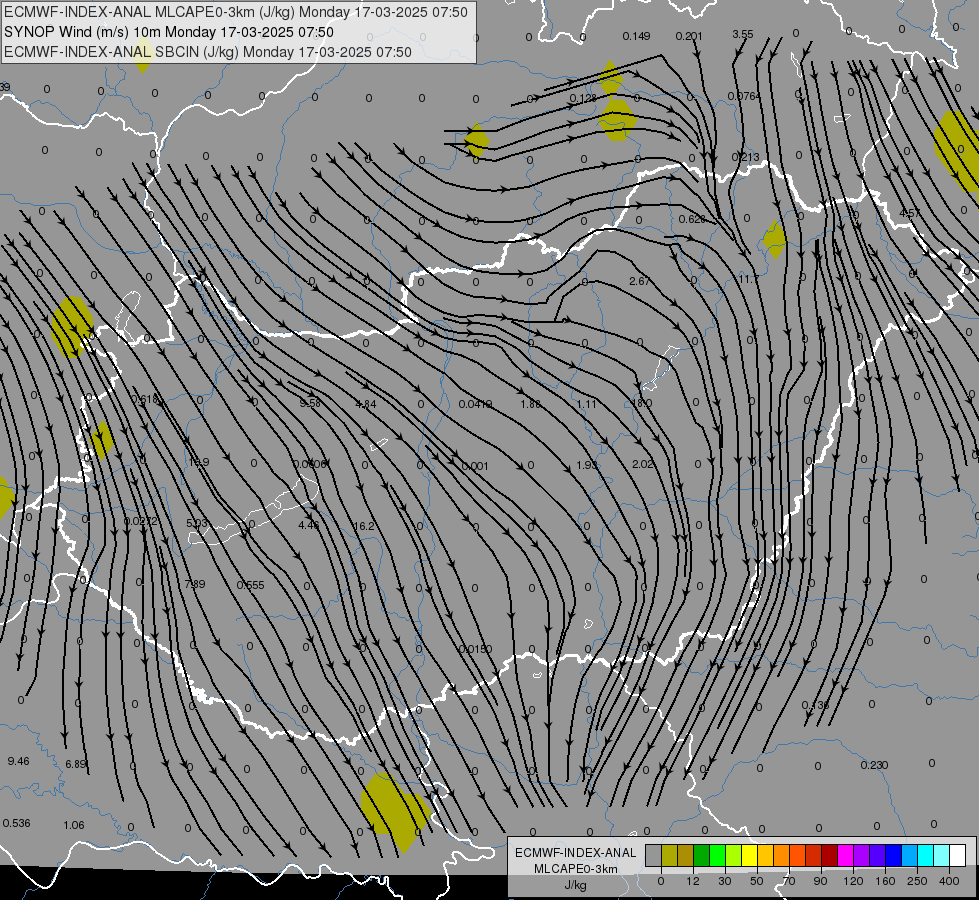Viewport: 979px width, 900px height.
Task: Select the purple swatch next to magenta
Action: (x=862, y=855)
